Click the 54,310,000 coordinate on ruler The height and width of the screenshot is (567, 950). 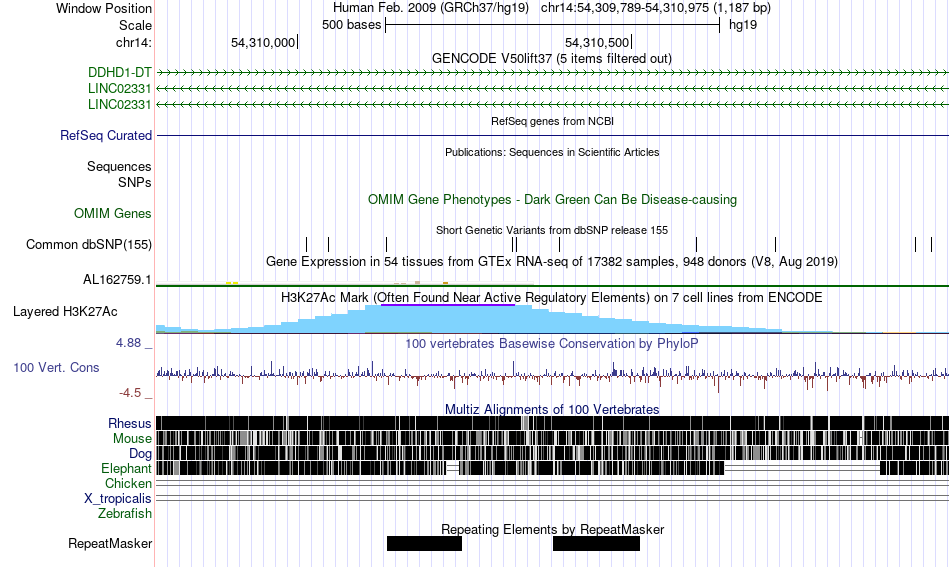(x=262, y=42)
